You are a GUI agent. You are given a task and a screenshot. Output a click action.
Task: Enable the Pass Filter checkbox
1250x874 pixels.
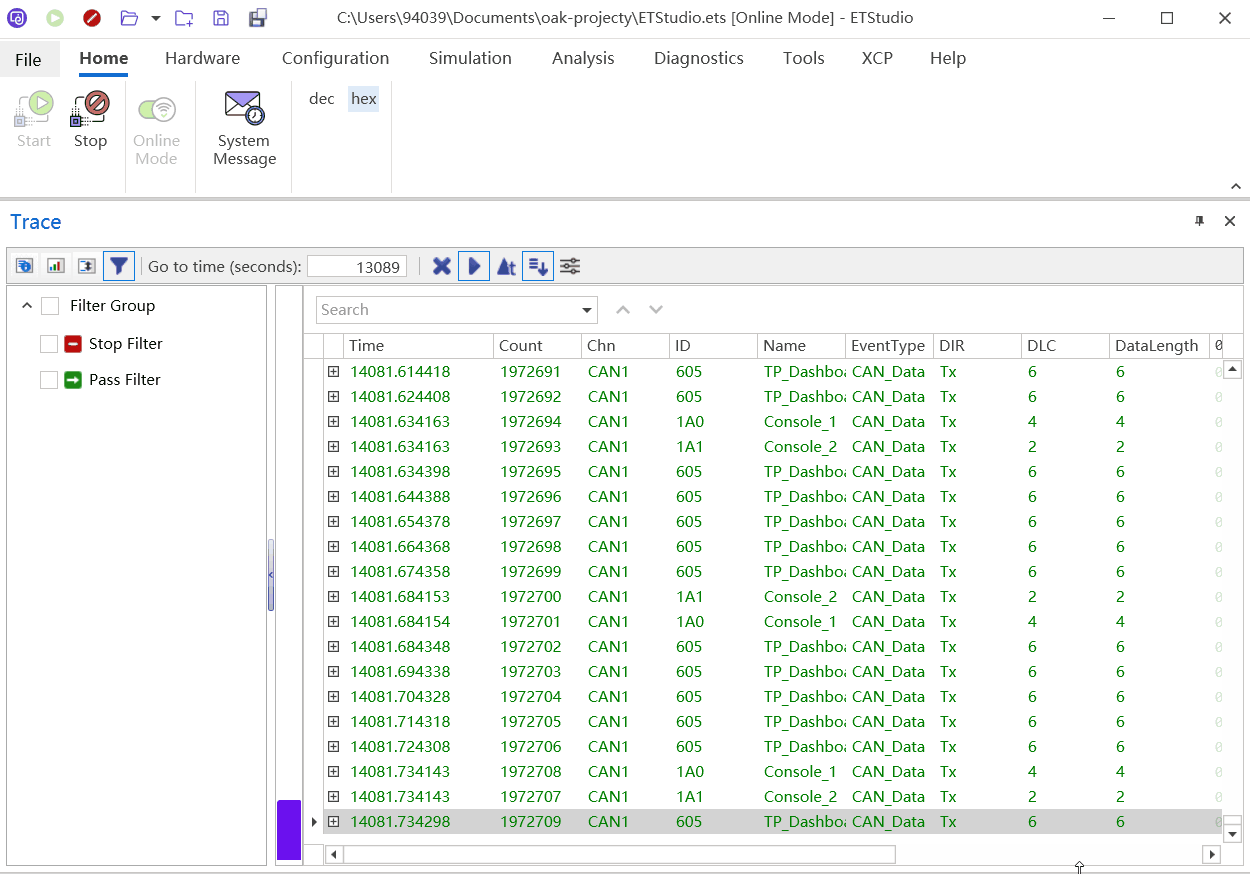pos(49,380)
